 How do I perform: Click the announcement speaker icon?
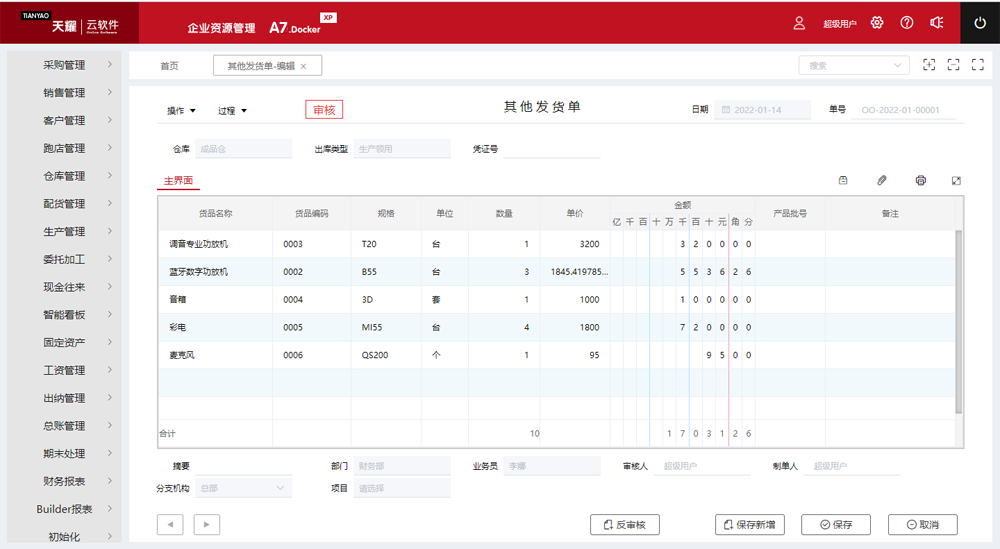point(937,23)
